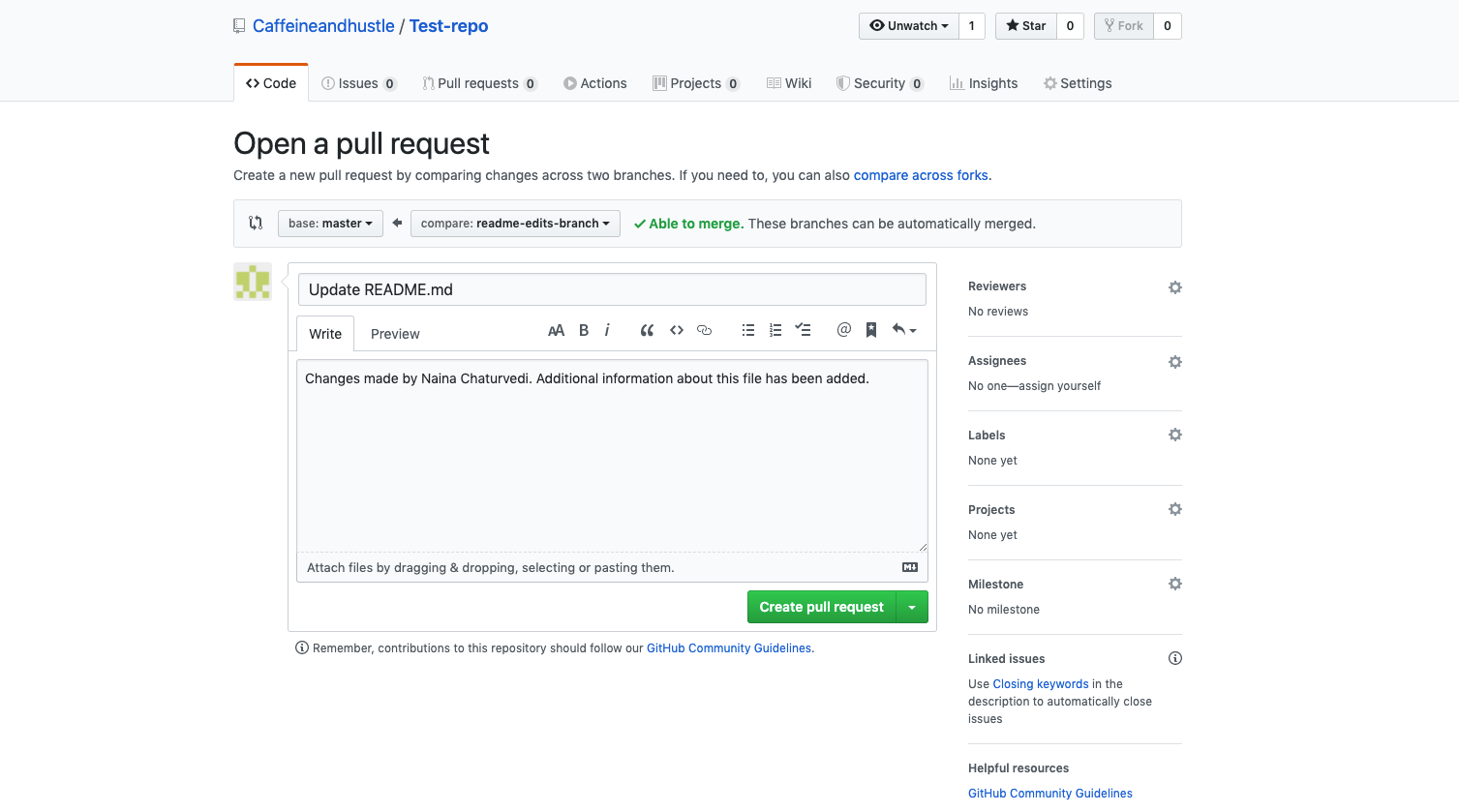
Task: Click the Fork button
Action: point(1123,26)
